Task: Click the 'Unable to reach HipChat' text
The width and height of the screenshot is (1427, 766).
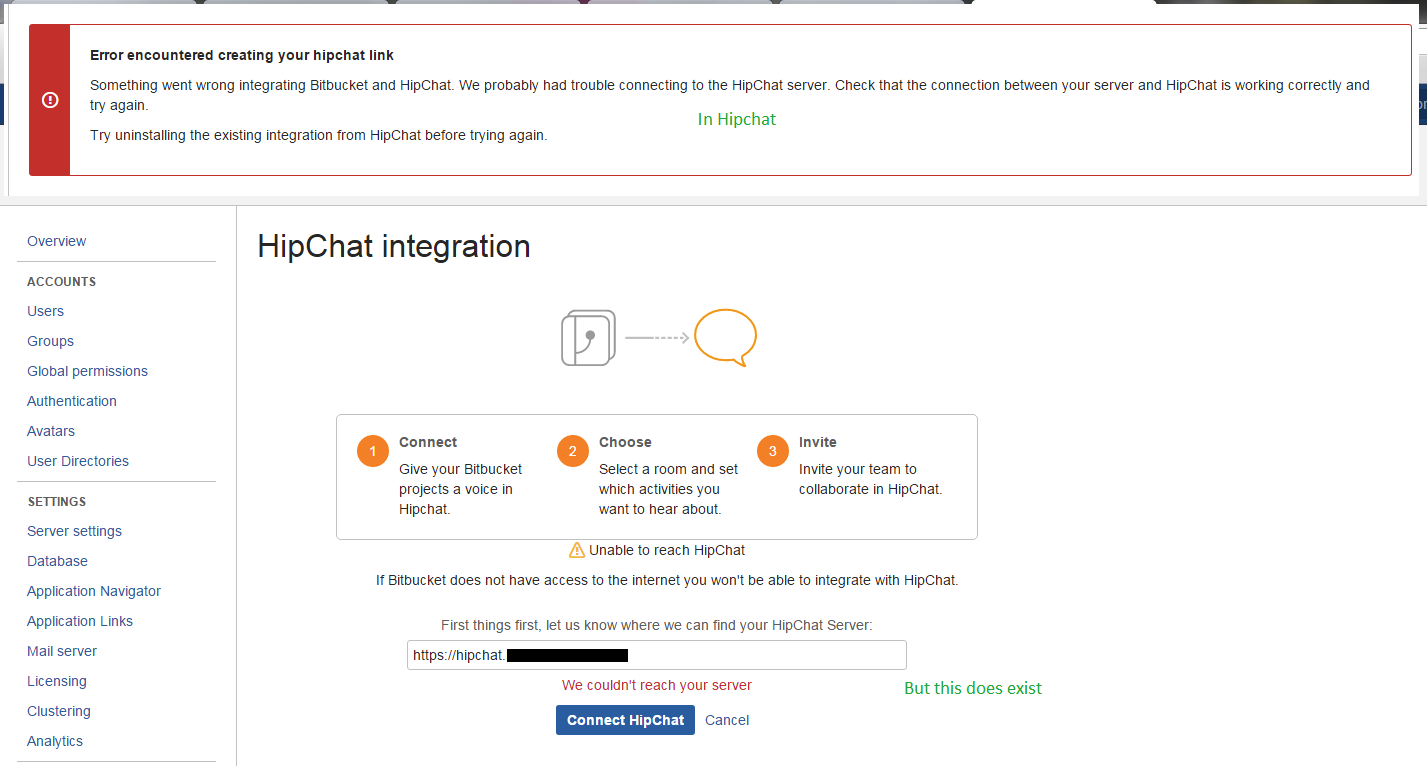Action: pyautogui.click(x=667, y=550)
